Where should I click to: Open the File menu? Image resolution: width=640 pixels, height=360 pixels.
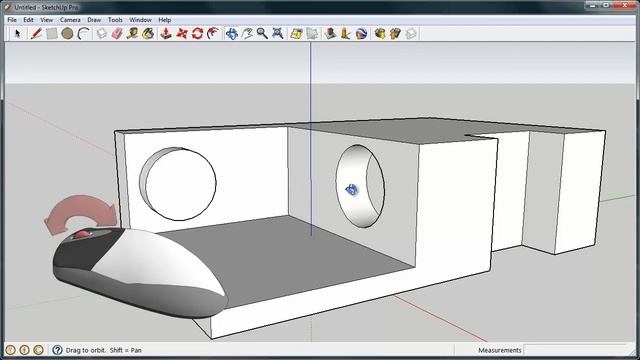point(12,20)
